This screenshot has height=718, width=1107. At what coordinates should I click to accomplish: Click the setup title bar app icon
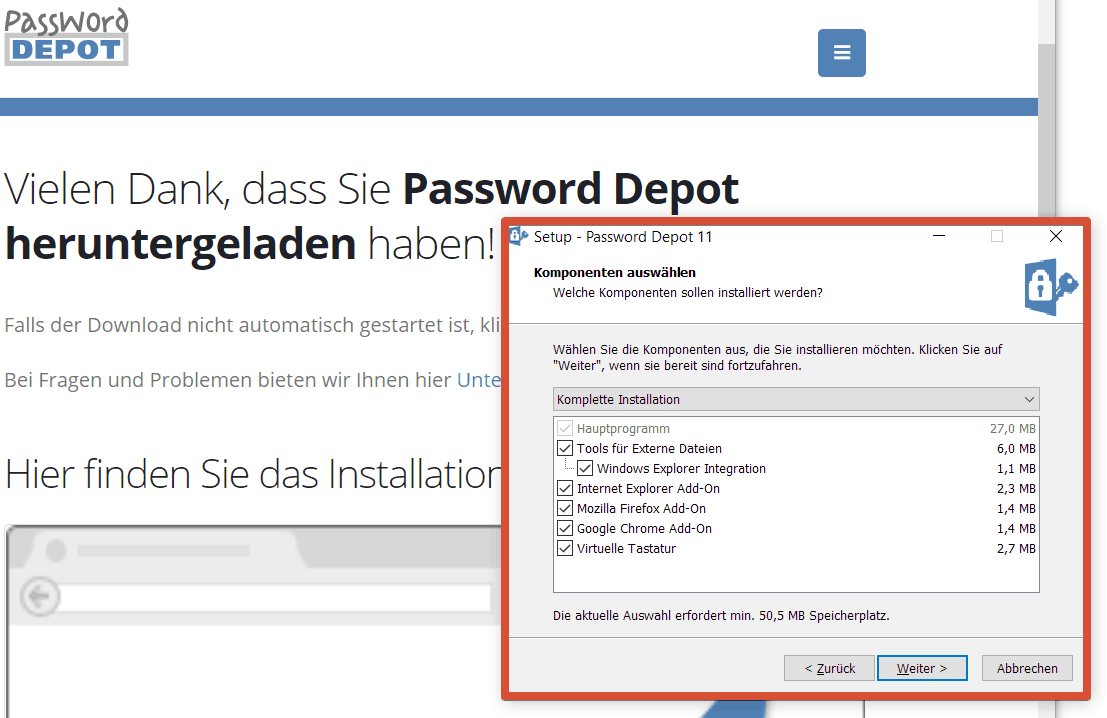[x=518, y=237]
